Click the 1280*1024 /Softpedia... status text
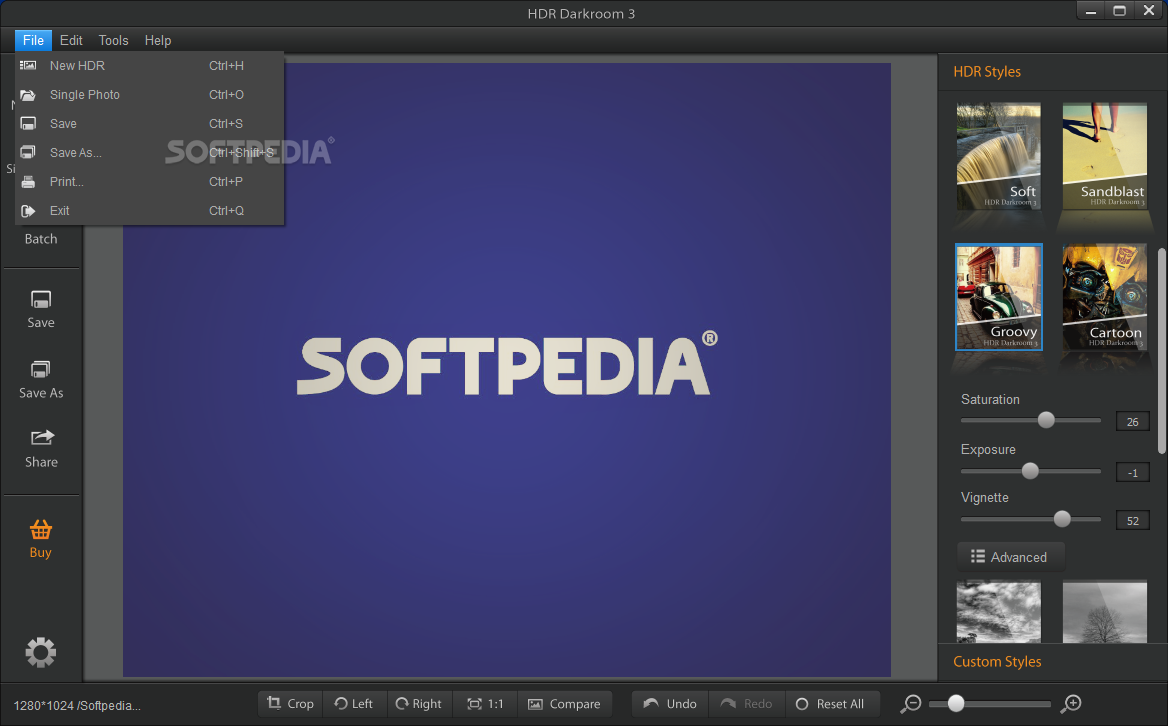1168x726 pixels. (77, 705)
